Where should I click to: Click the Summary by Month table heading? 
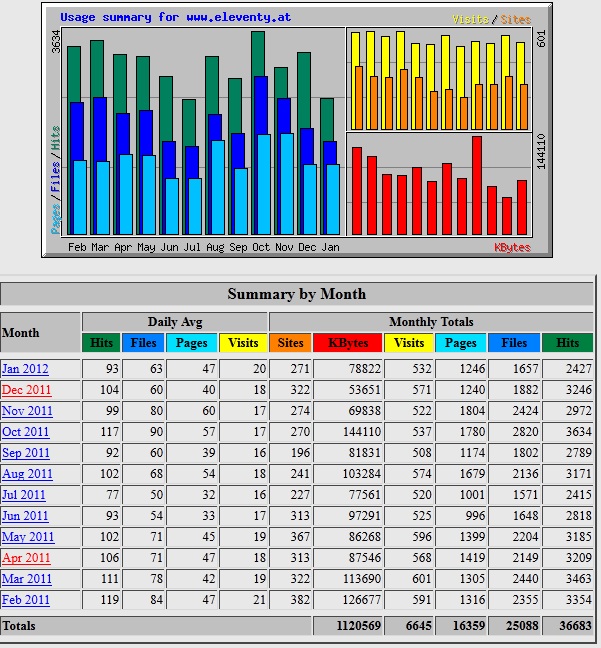297,294
